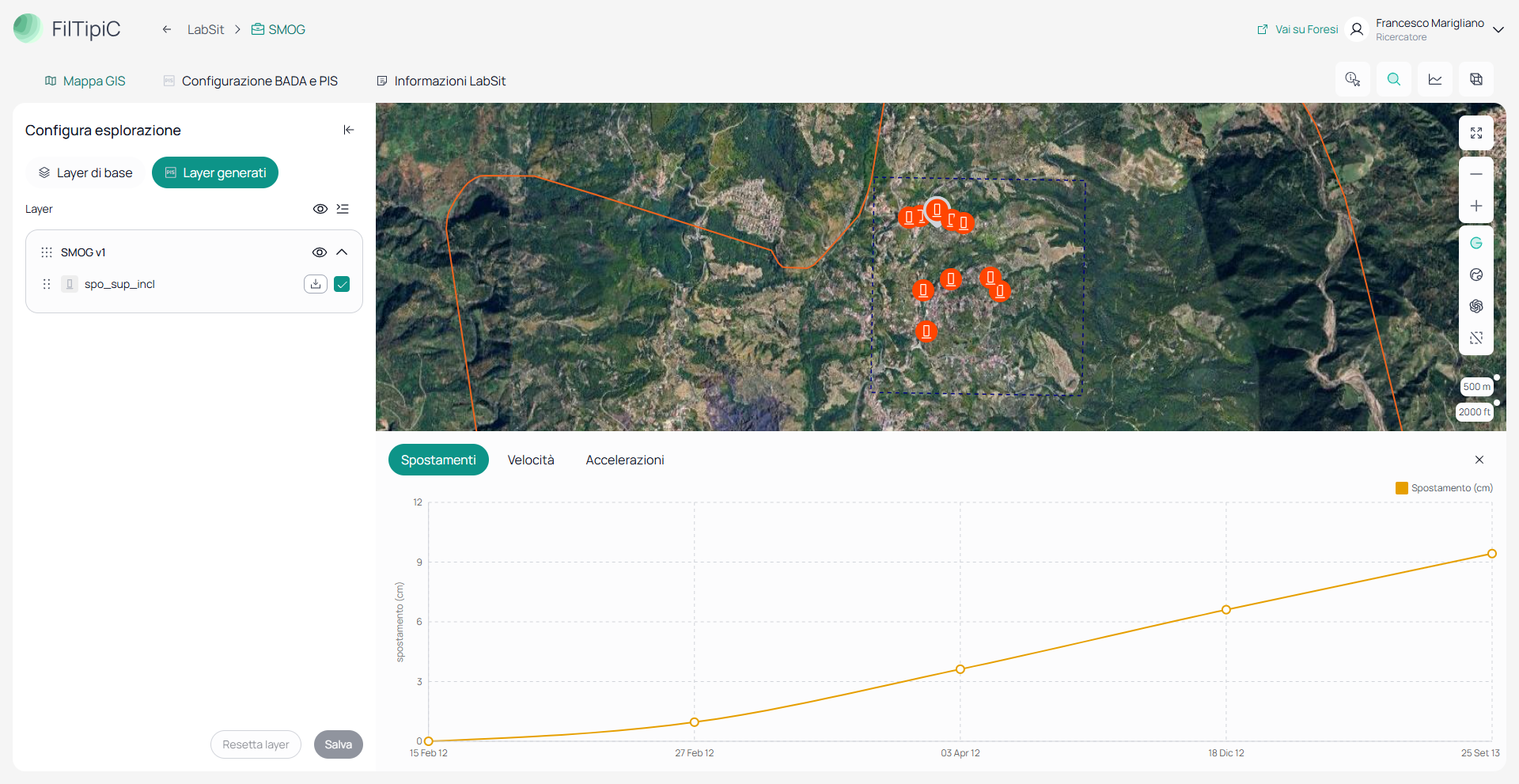This screenshot has width=1519, height=784.
Task: Click the teal search magnifier icon
Action: [x=1393, y=79]
